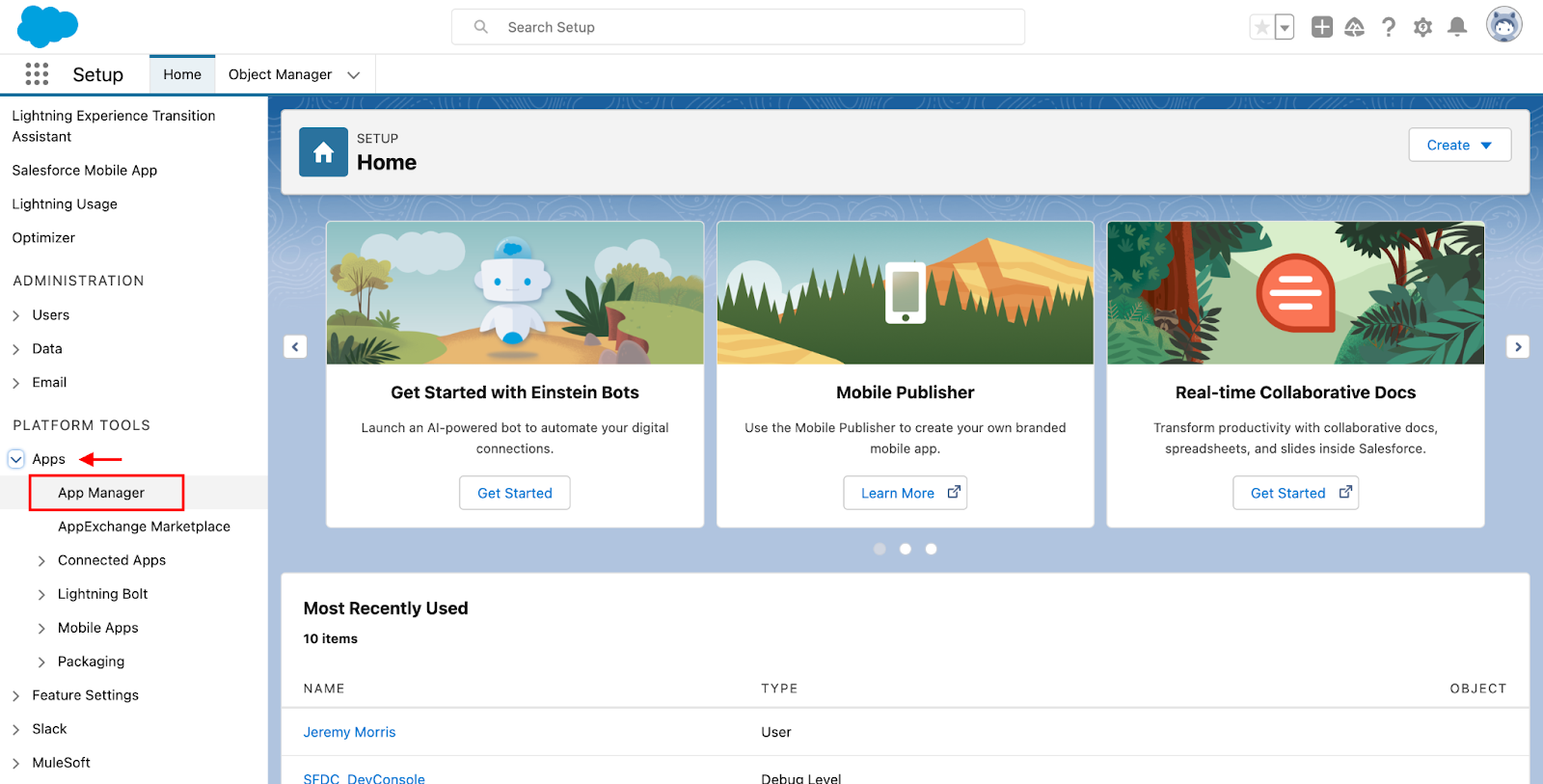The width and height of the screenshot is (1543, 784).
Task: Open Lightning Usage
Action: [x=65, y=204]
